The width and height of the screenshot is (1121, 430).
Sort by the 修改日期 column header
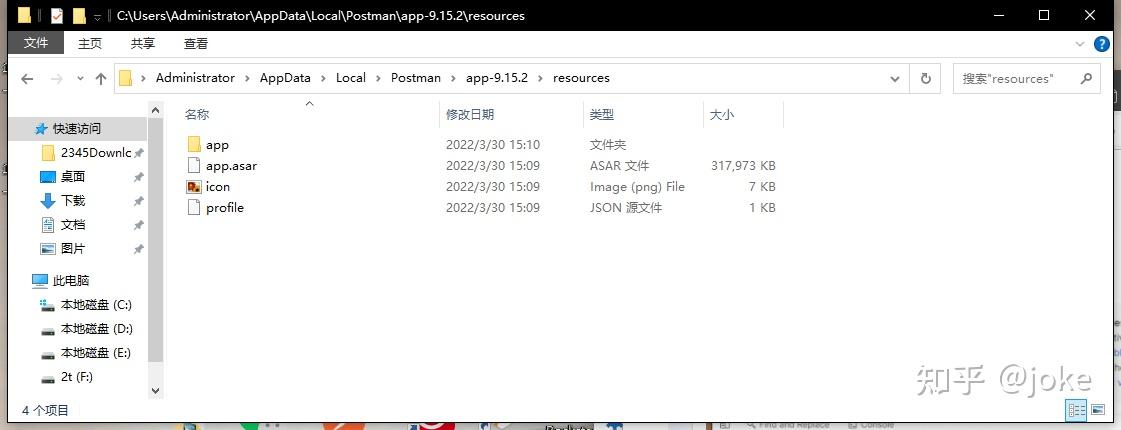[x=470, y=114]
